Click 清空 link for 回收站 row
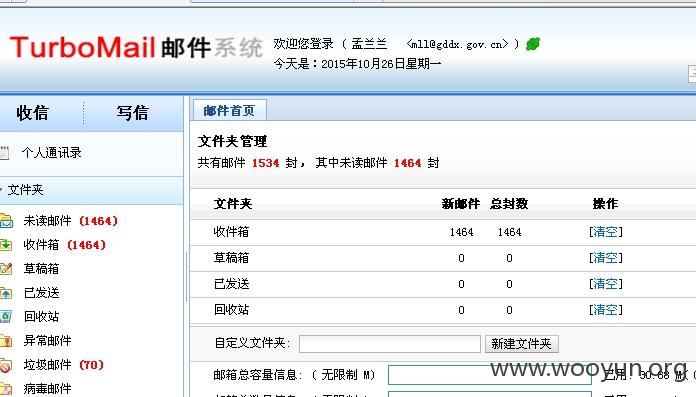The height and width of the screenshot is (397, 696). [606, 310]
